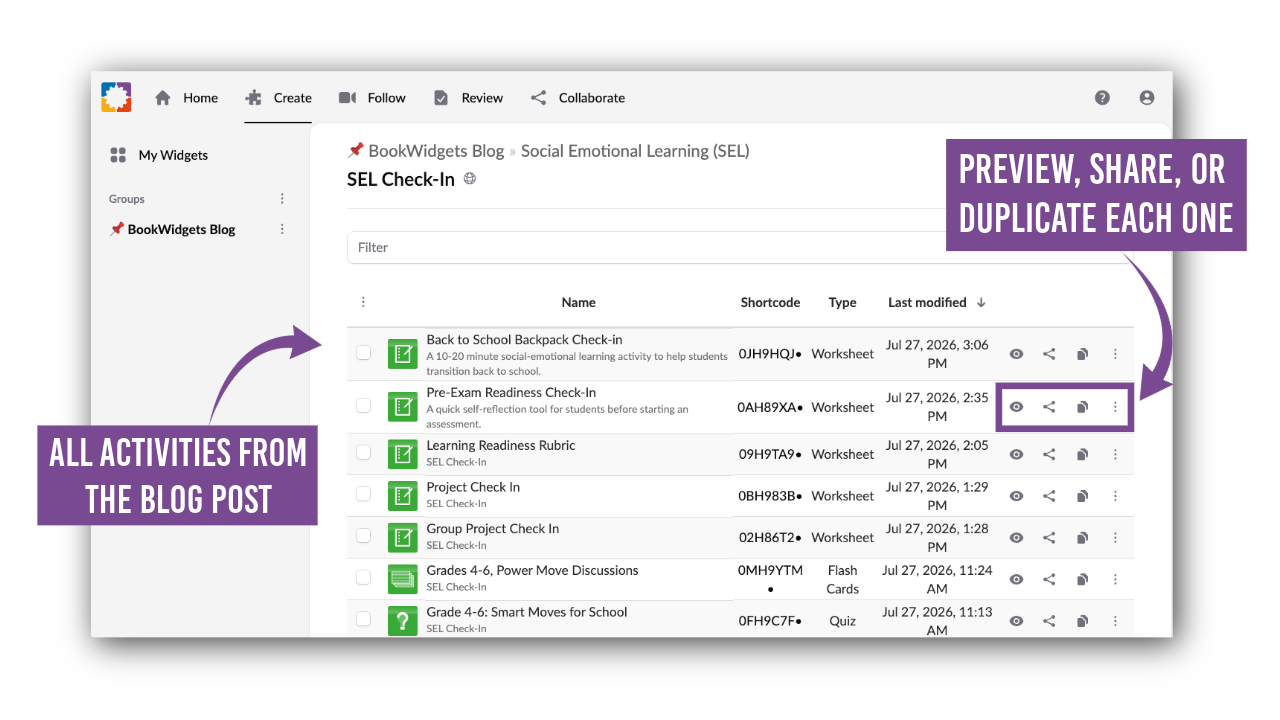Select the Project Check In row checkbox
The height and width of the screenshot is (720, 1280).
363,494
